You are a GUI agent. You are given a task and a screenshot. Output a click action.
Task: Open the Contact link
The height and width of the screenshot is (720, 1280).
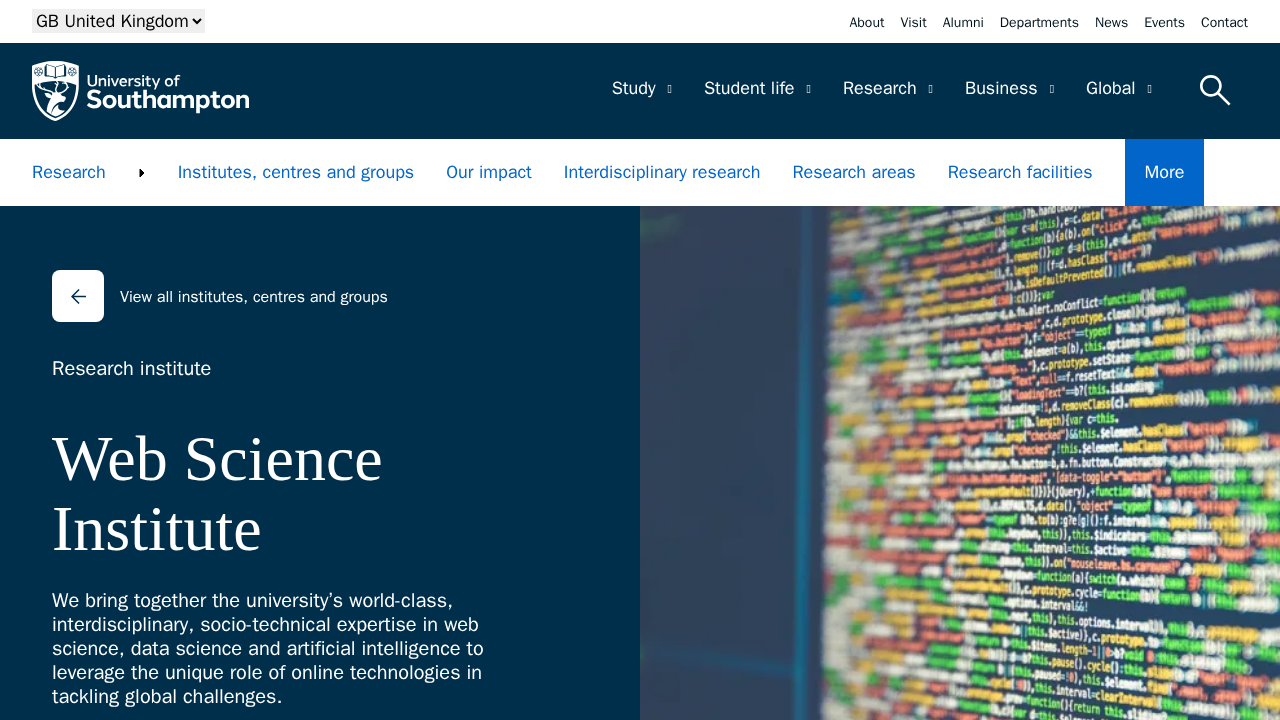[x=1224, y=22]
